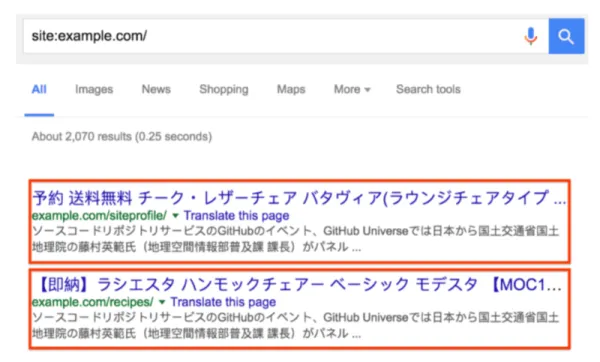Click the blue magnifier search button
600x362 pixels.
(x=566, y=36)
